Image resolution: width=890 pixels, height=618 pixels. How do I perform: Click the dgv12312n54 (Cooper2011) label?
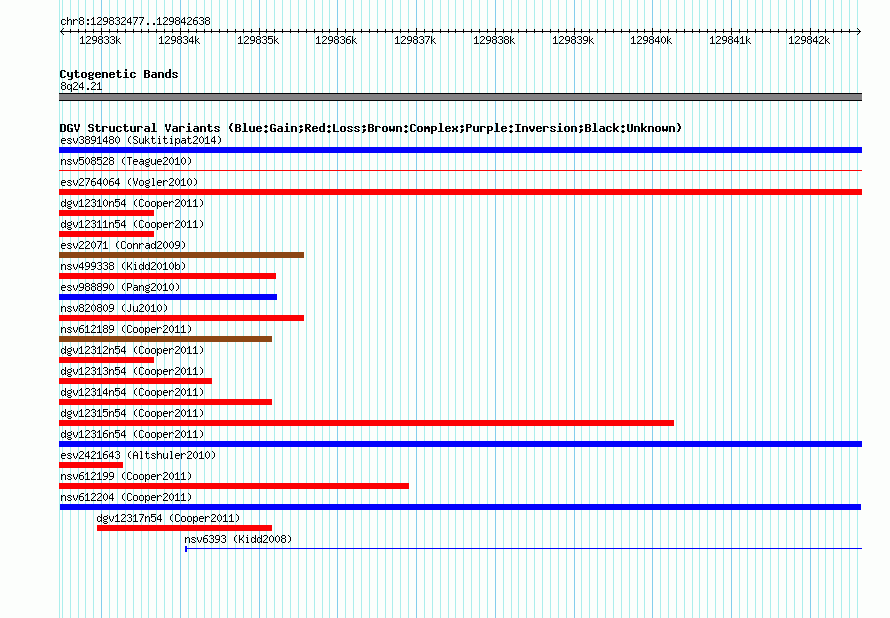pyautogui.click(x=132, y=350)
